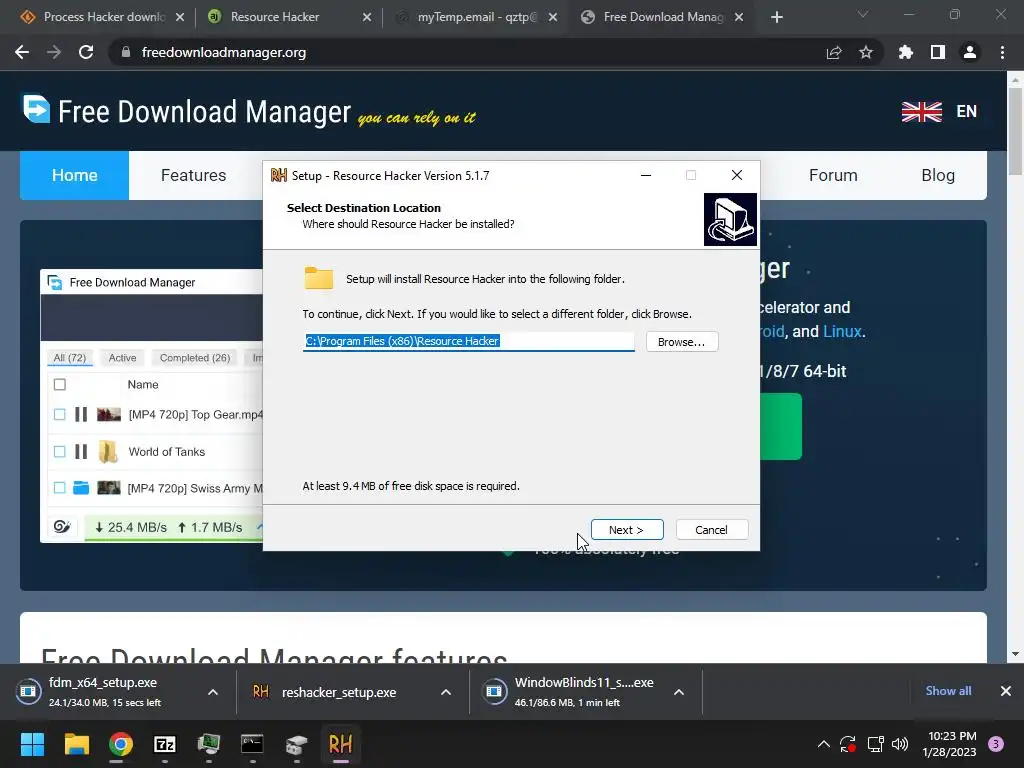The image size is (1024, 768).
Task: Cancel the Resource Hacker setup
Action: click(712, 530)
